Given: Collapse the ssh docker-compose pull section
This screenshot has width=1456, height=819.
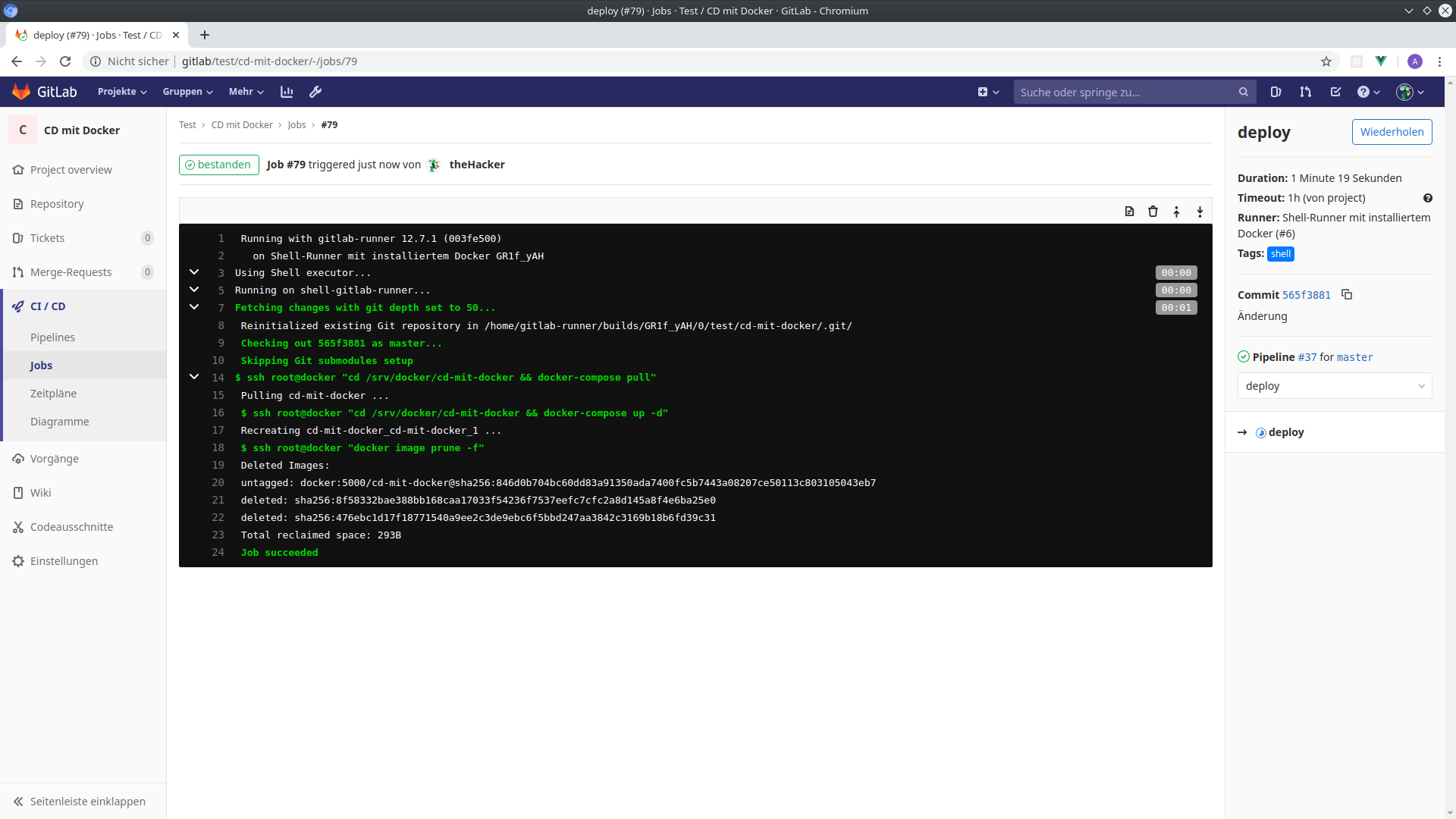Looking at the screenshot, I should click(194, 377).
